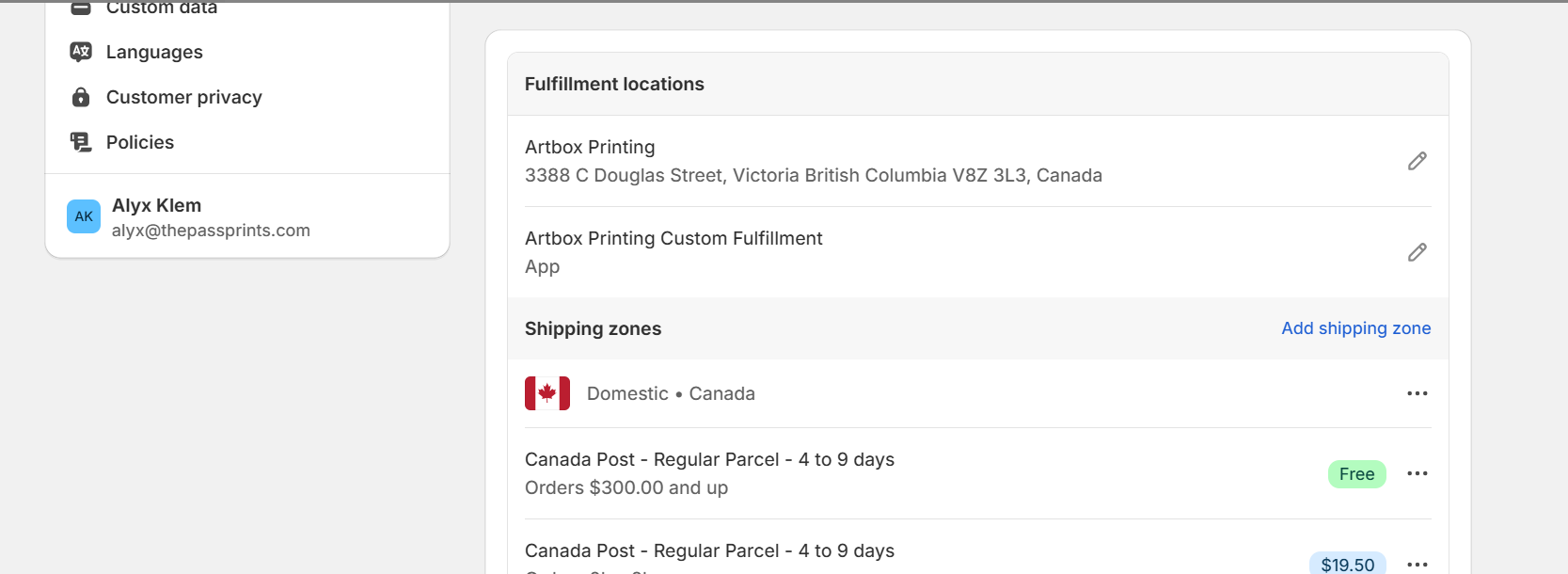The width and height of the screenshot is (1568, 574).
Task: Click the Languages icon in the sidebar
Action: 81,52
